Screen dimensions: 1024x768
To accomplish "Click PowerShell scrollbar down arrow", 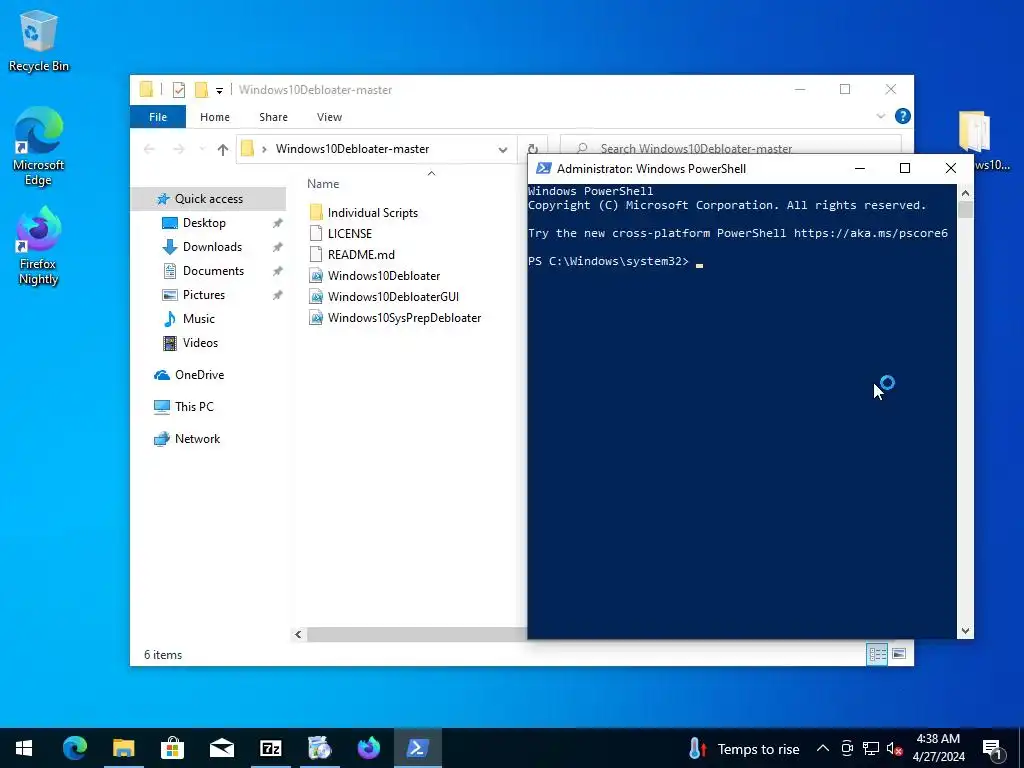I will 965,631.
